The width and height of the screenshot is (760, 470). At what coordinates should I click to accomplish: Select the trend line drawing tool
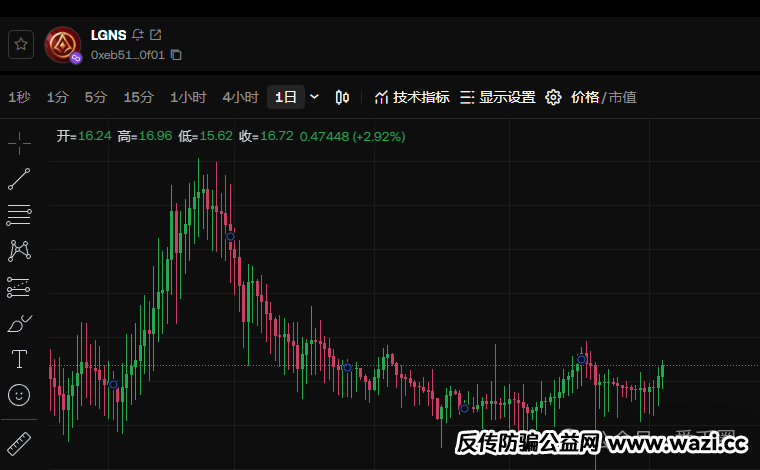[x=19, y=179]
